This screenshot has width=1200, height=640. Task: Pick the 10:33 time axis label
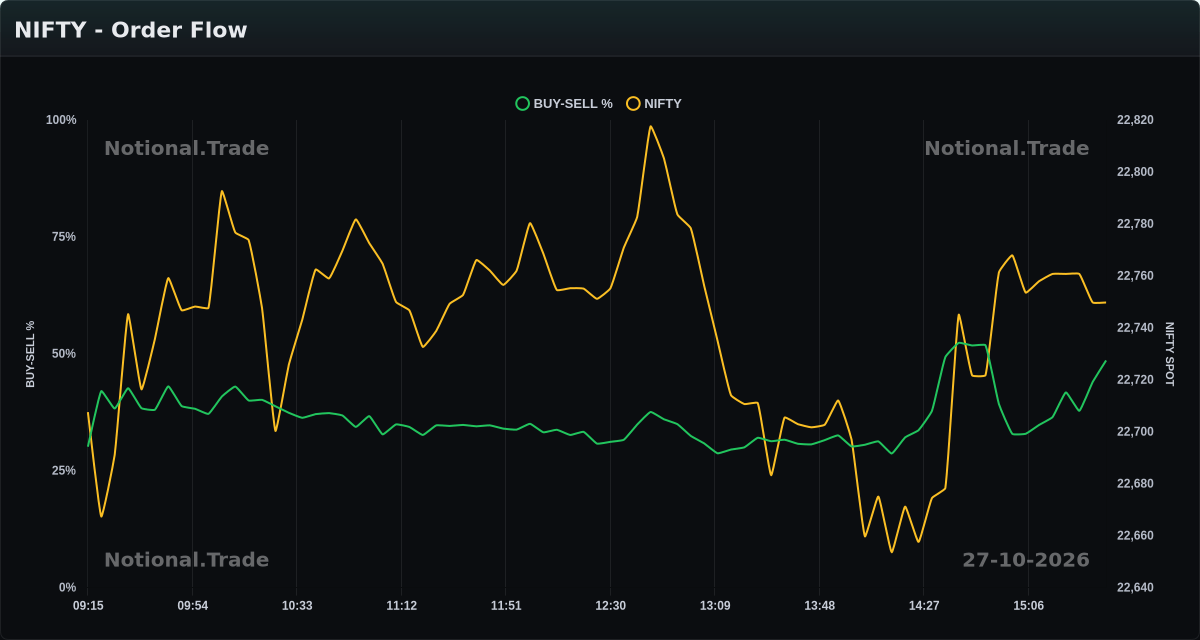[297, 606]
